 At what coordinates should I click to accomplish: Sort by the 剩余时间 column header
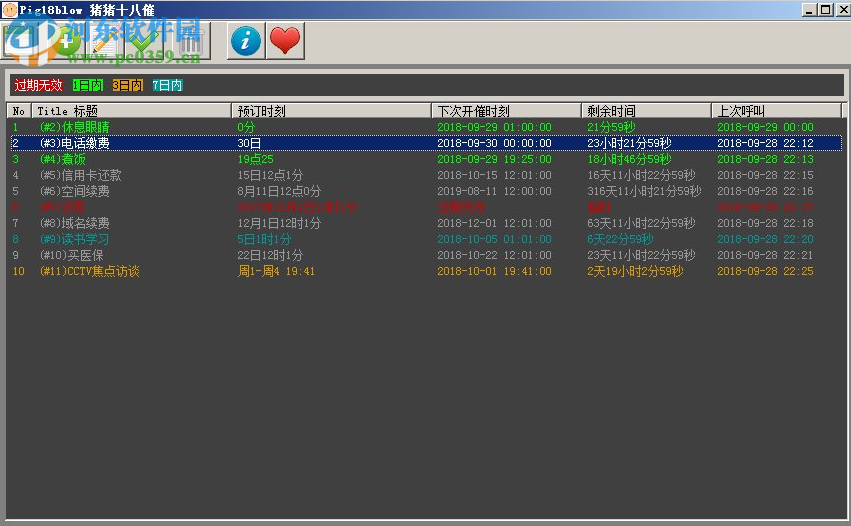pyautogui.click(x=646, y=111)
